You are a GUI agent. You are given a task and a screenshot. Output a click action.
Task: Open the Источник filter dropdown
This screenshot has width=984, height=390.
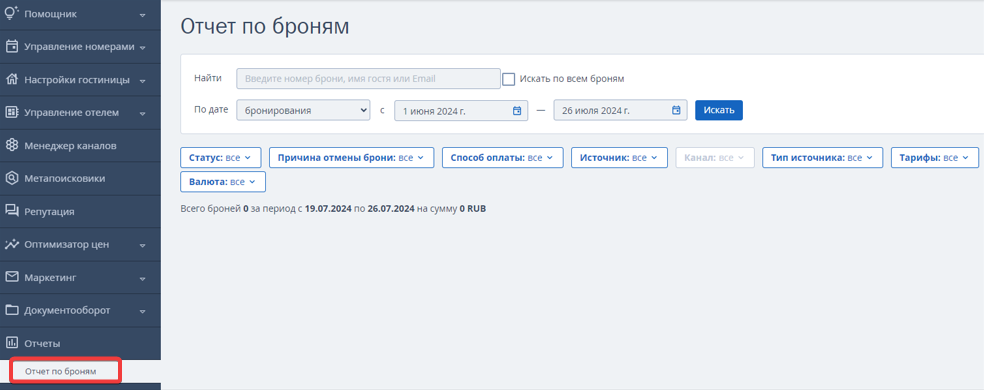click(619, 158)
